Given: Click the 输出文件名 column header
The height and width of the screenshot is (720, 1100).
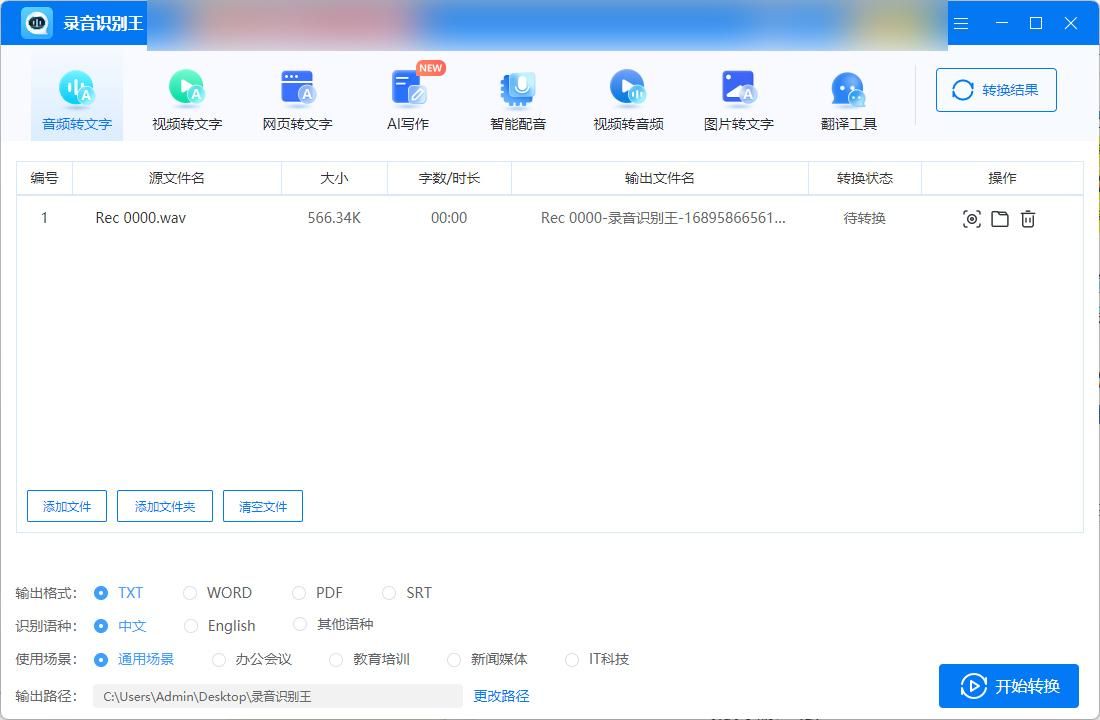Looking at the screenshot, I should [x=659, y=178].
